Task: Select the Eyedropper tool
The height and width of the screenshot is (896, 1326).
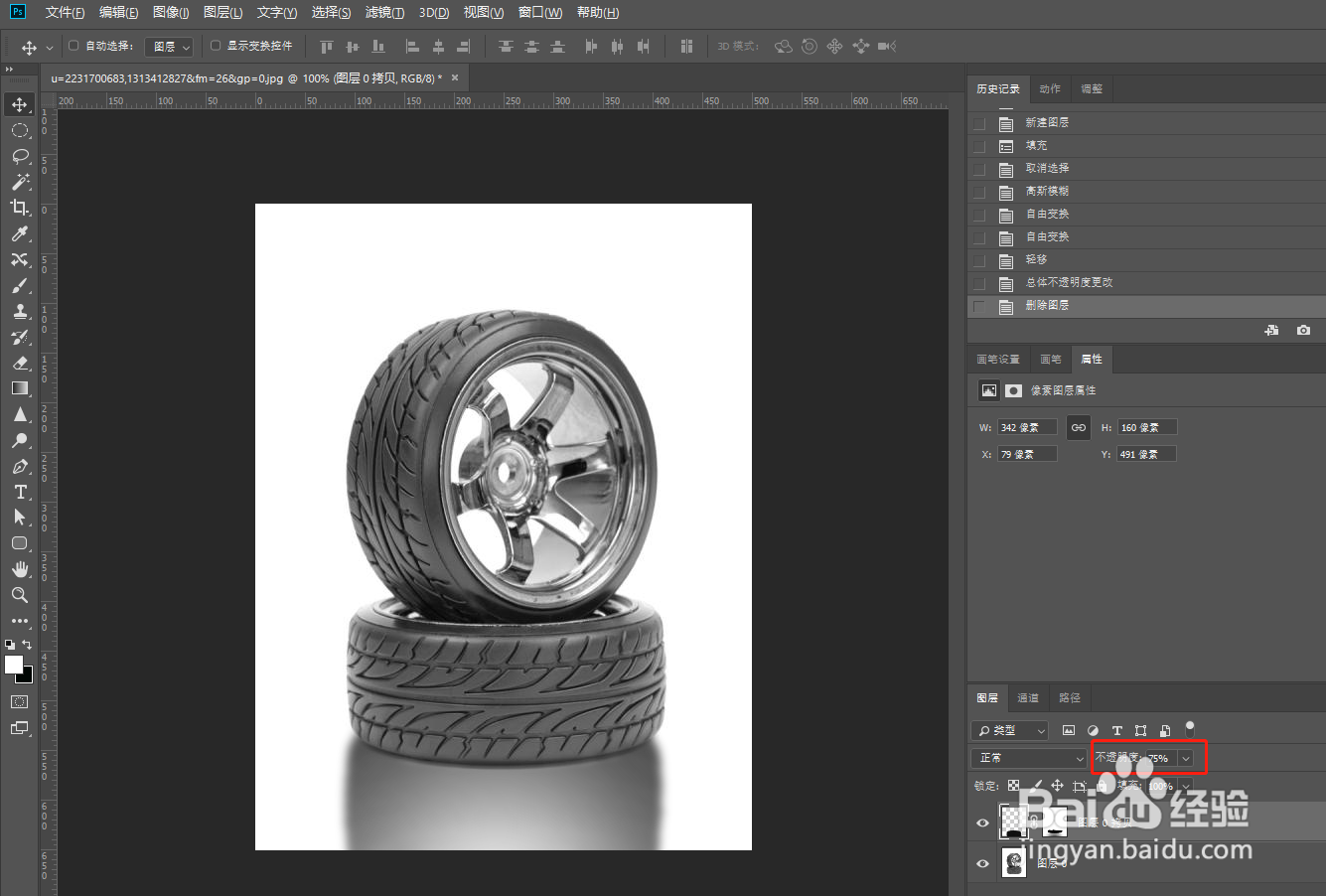Action: pos(20,233)
